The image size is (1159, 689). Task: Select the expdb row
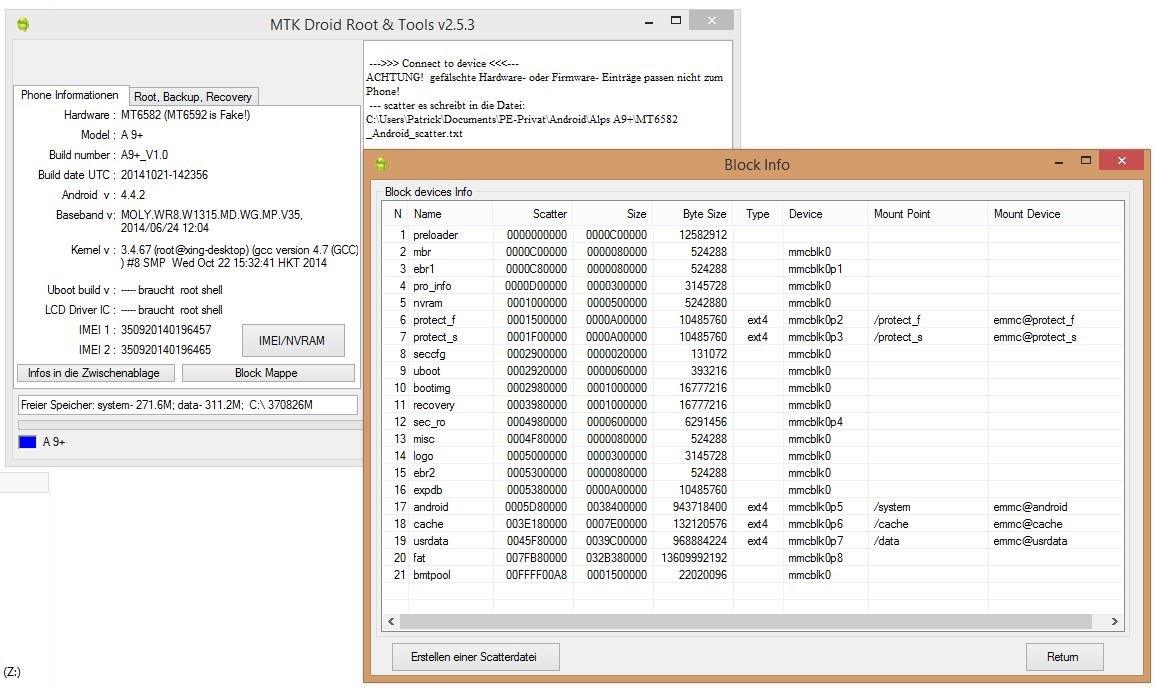pos(753,490)
